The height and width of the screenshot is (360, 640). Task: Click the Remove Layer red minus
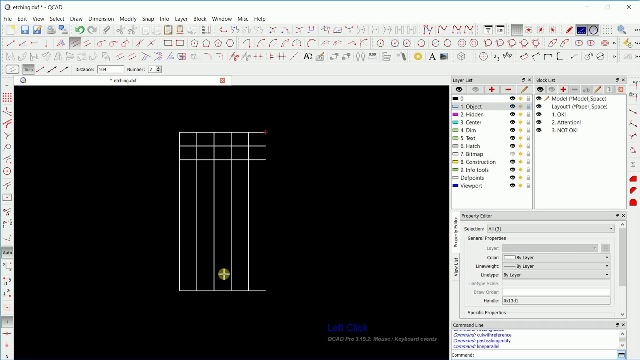tap(508, 89)
